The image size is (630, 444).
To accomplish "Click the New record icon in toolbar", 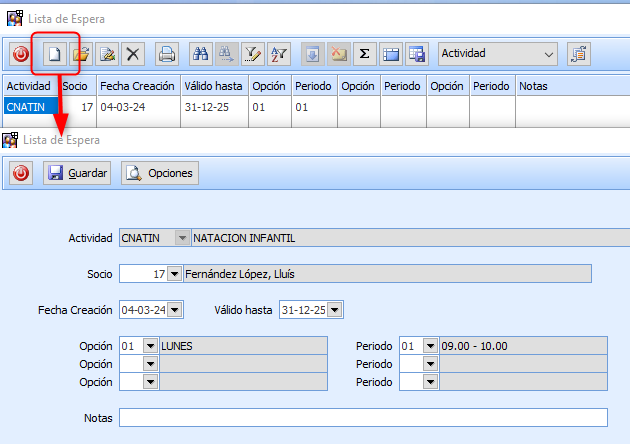I will [x=55, y=53].
